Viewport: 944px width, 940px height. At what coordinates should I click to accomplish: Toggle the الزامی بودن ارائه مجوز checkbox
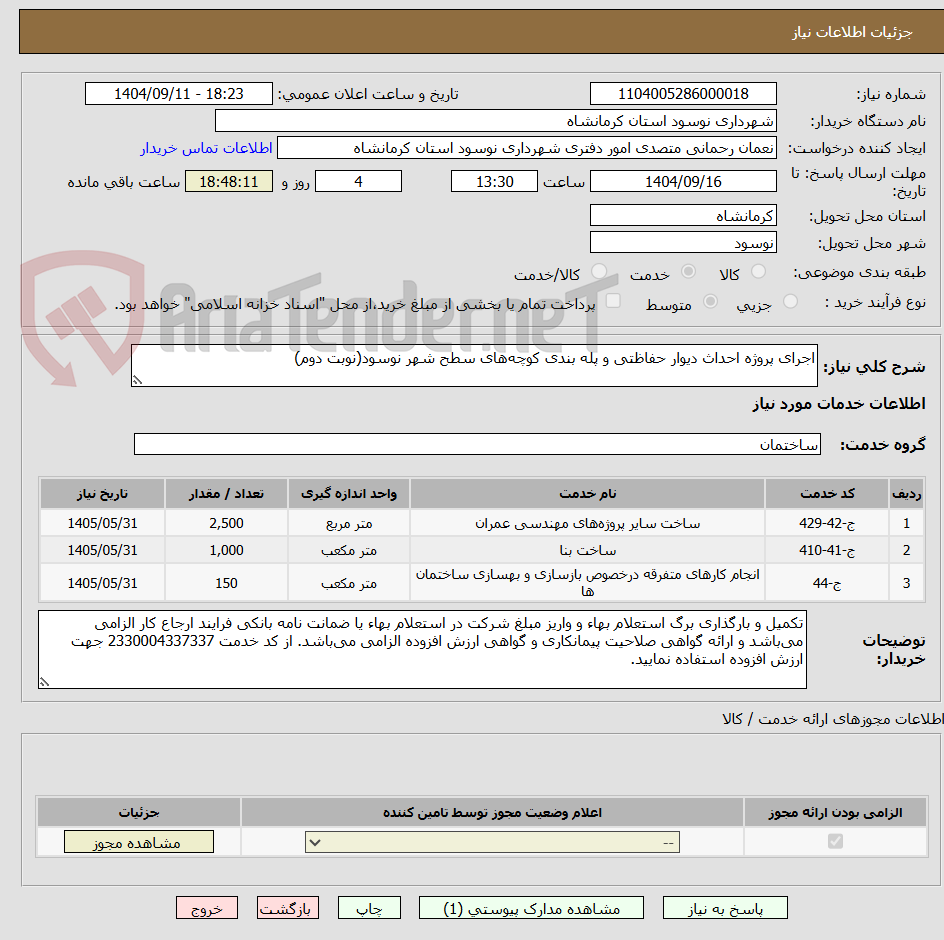835,841
